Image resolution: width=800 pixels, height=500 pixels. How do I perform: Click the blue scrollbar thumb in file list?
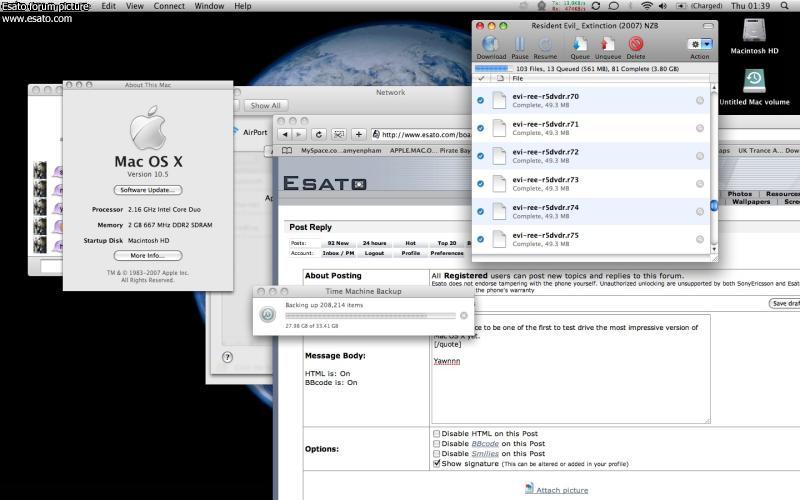714,205
